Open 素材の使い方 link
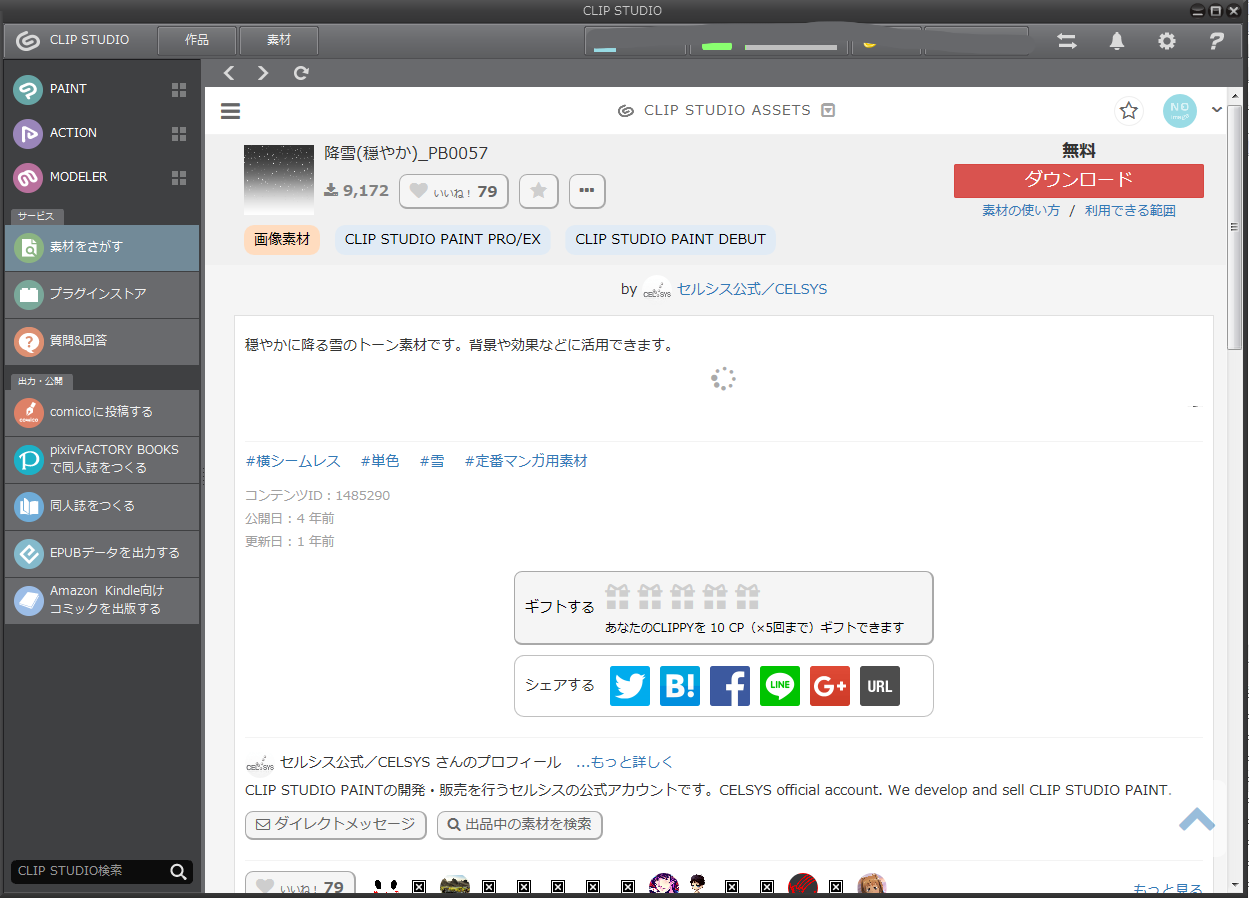 tap(1021, 211)
